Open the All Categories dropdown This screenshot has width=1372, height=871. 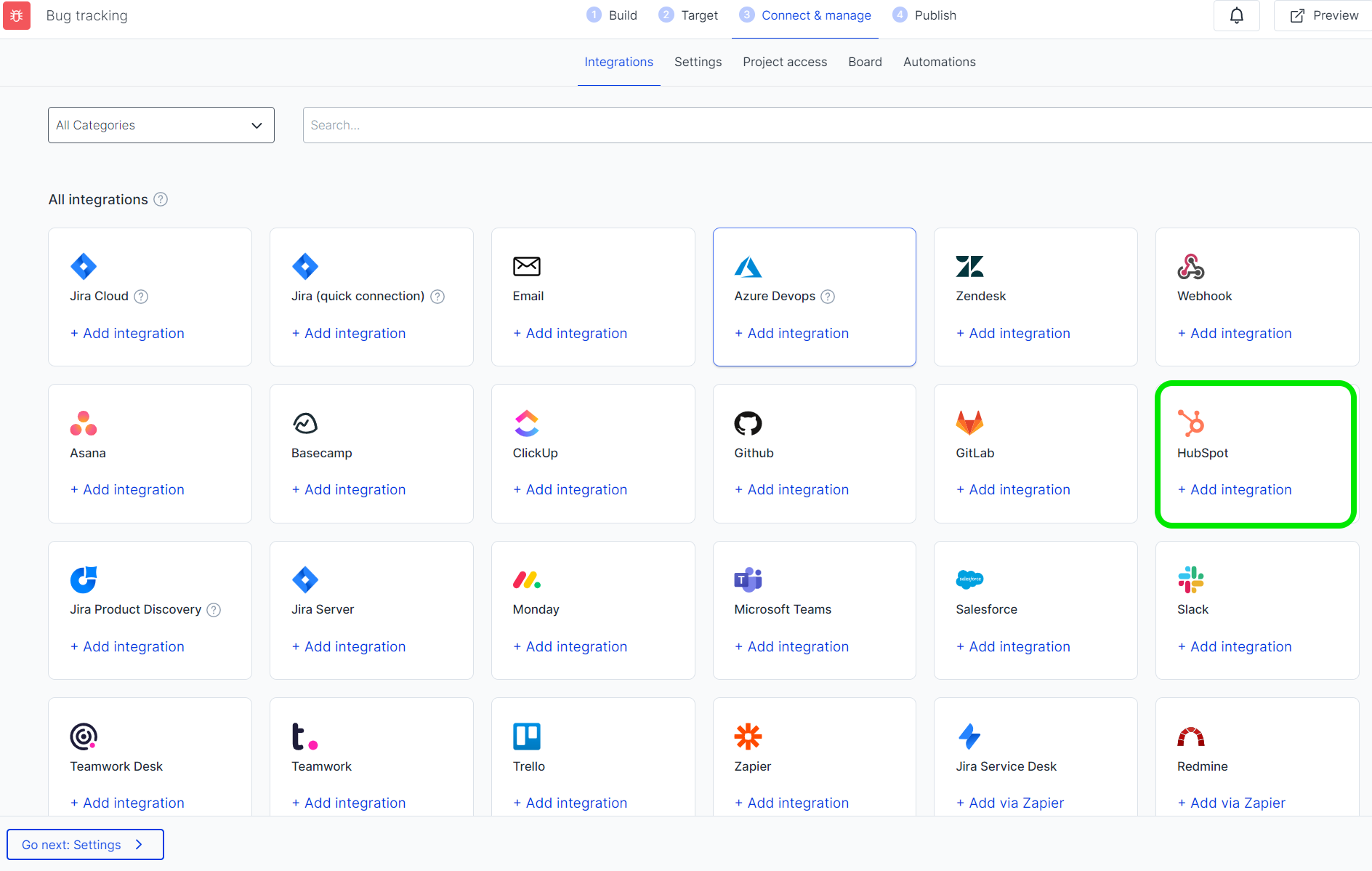(x=161, y=125)
